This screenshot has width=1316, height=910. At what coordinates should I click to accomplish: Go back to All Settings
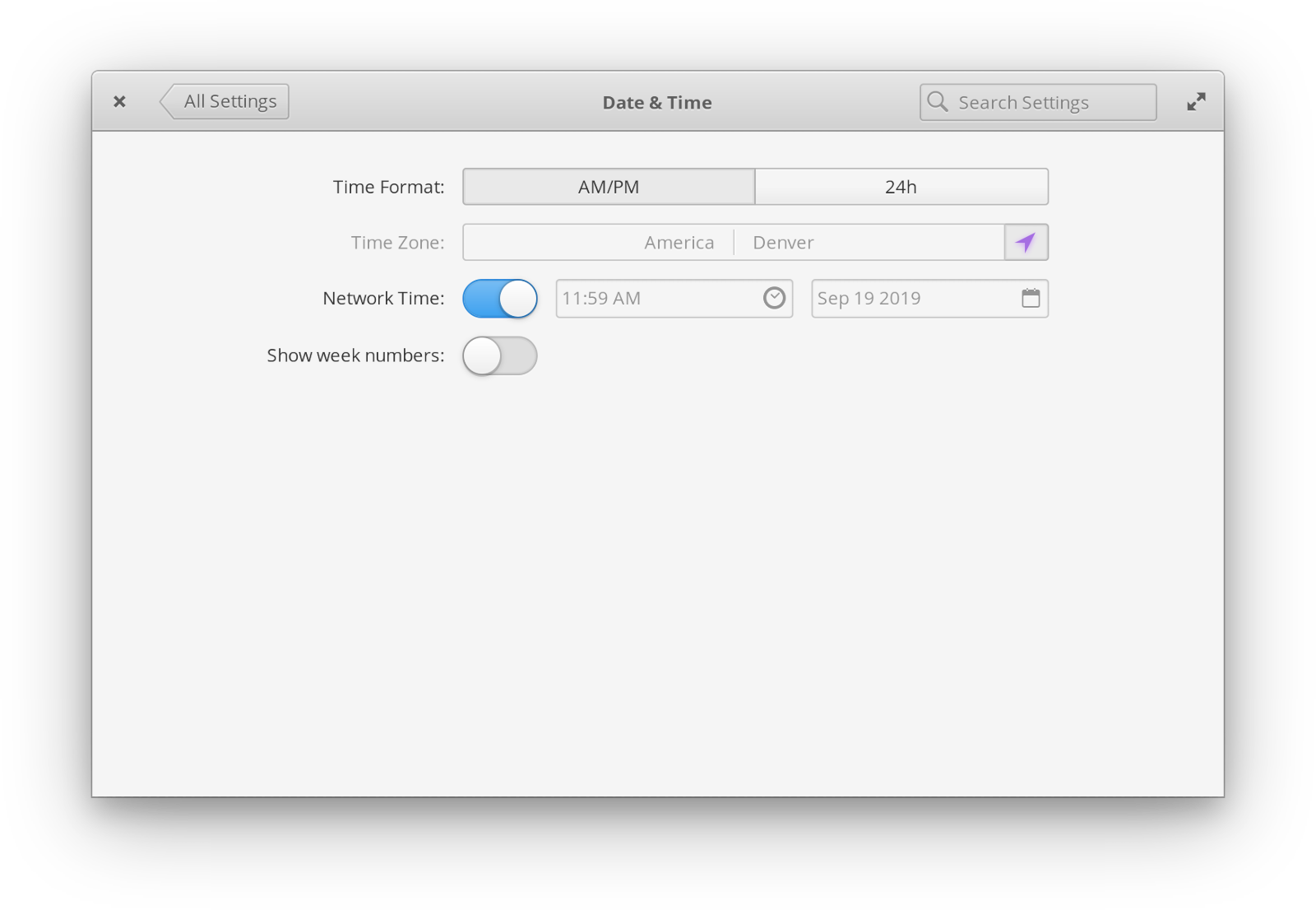225,100
